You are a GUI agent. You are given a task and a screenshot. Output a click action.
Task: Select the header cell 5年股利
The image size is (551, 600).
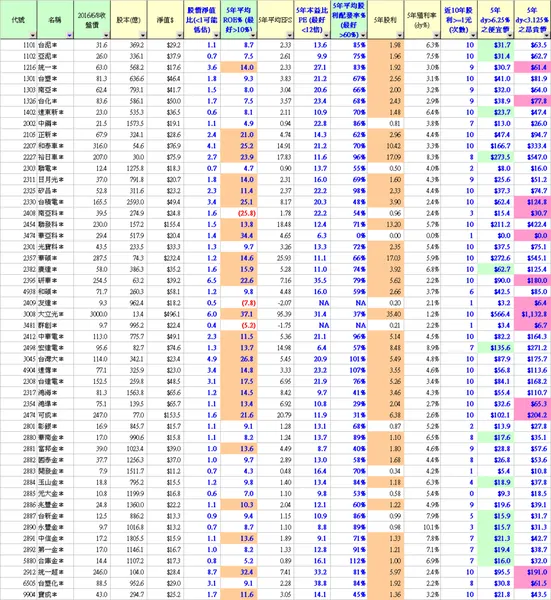[x=386, y=20]
